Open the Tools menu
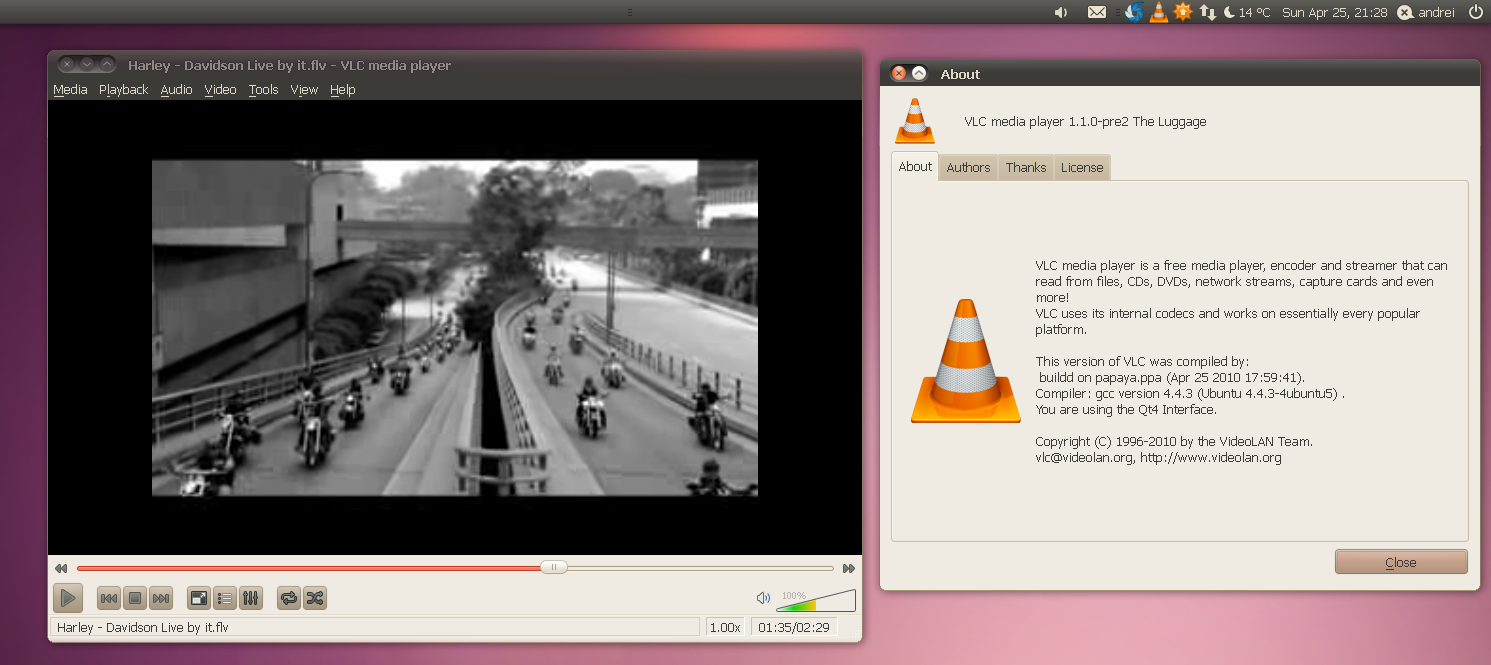This screenshot has width=1491, height=665. coord(263,90)
